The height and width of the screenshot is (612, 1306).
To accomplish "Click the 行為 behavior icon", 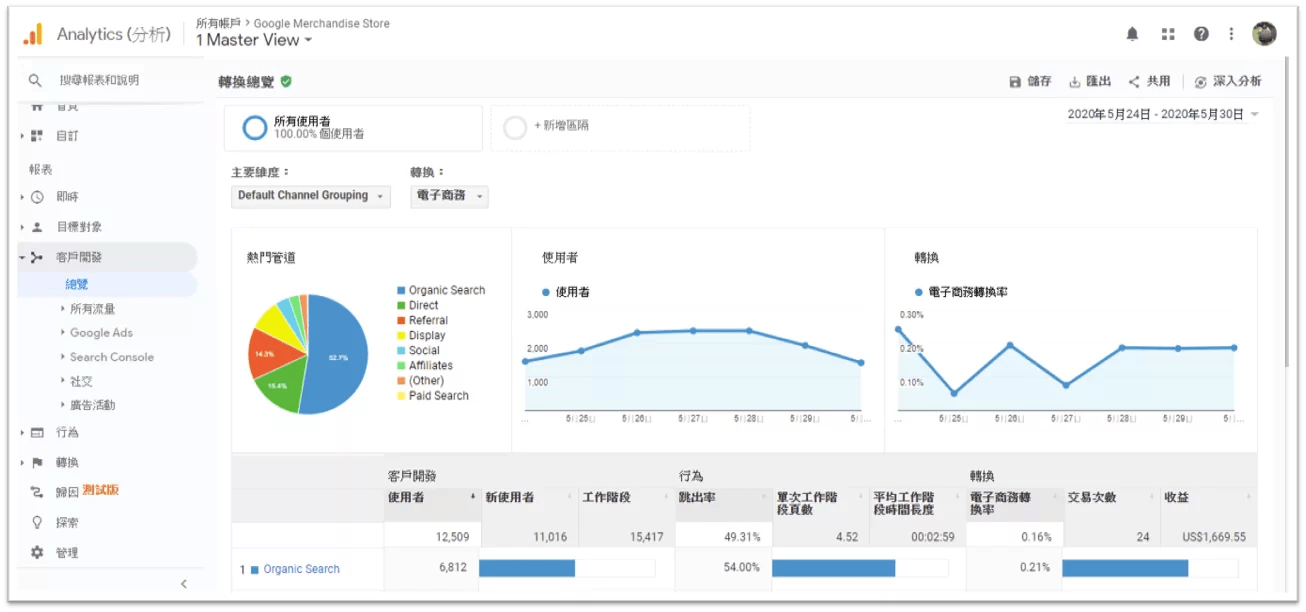I will tap(37, 433).
